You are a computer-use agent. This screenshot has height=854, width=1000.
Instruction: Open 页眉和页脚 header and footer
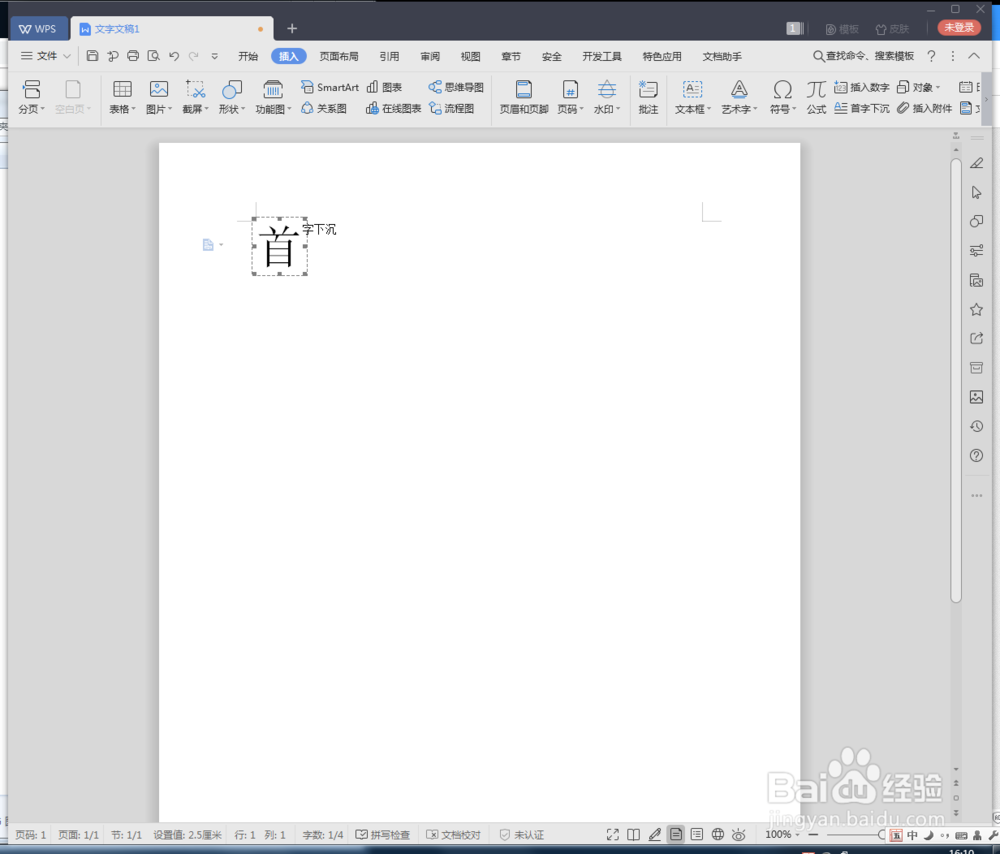524,97
